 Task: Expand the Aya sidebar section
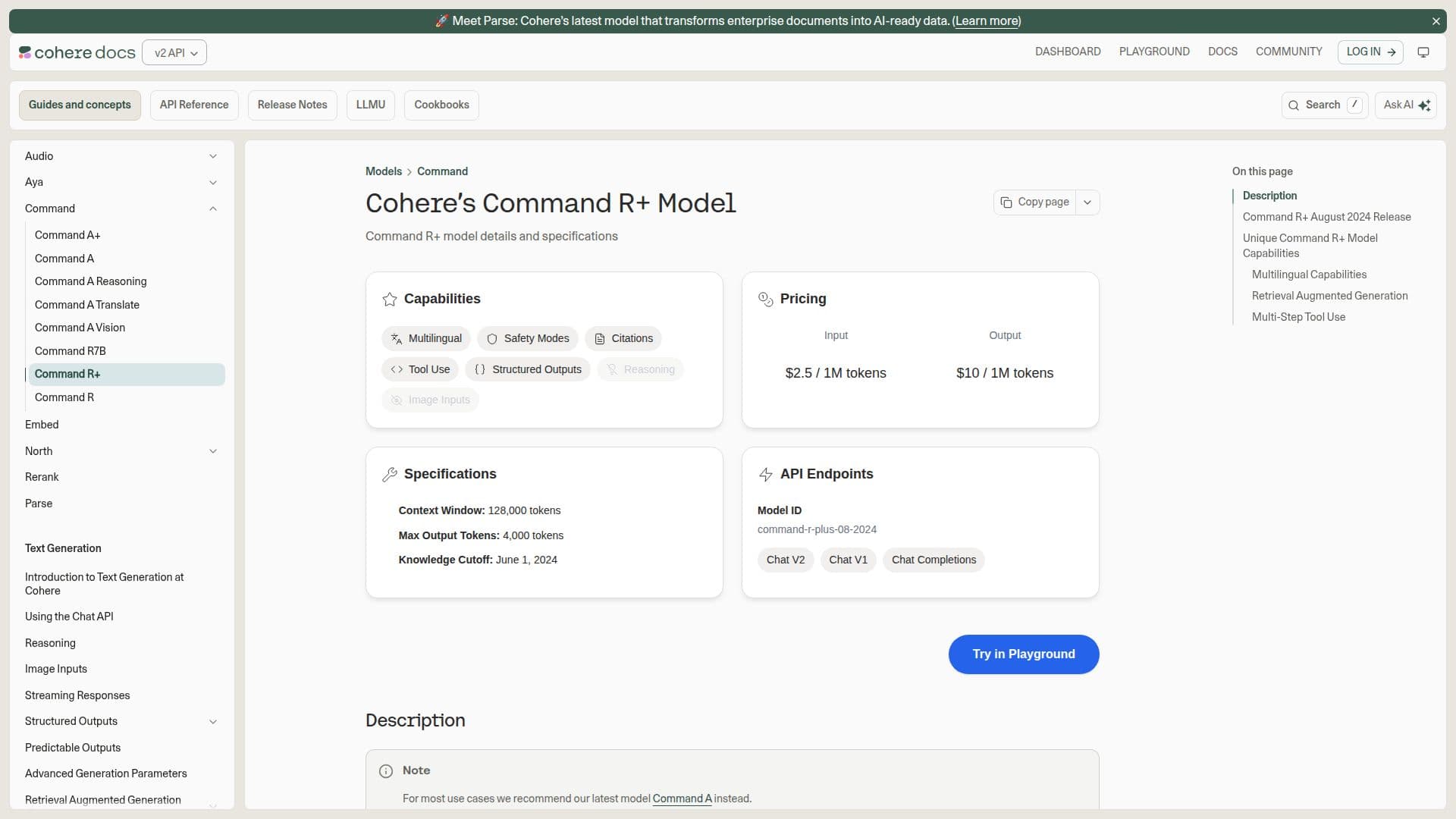(x=213, y=183)
